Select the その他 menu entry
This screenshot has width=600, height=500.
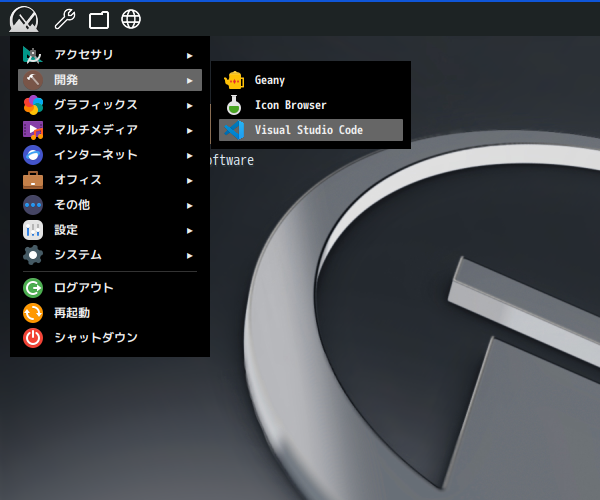[73, 205]
